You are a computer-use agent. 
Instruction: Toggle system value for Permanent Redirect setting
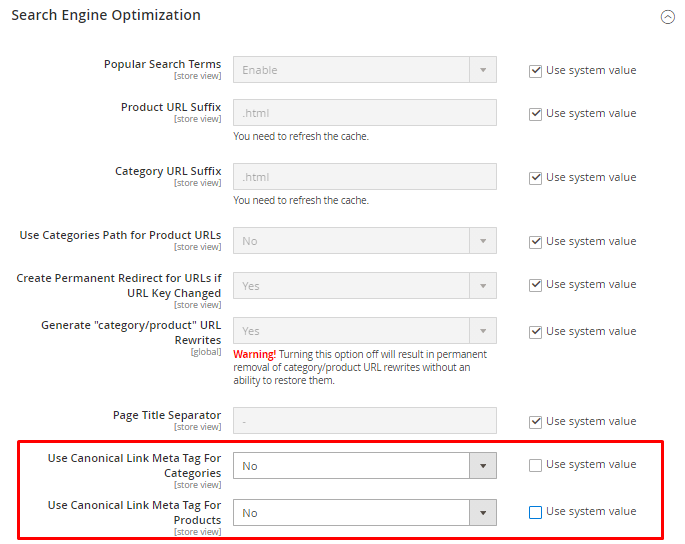[535, 285]
